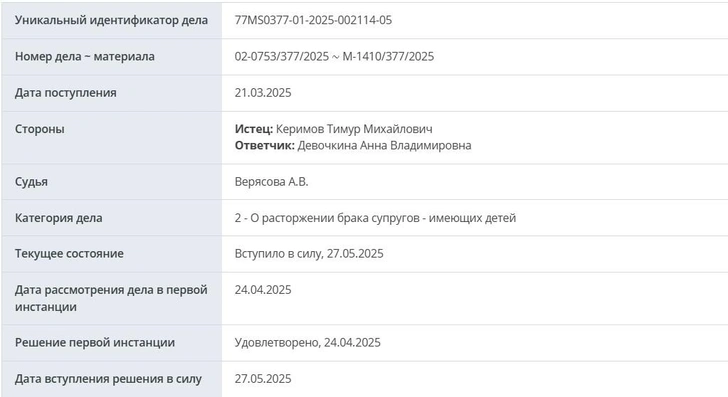Click the case category value about divorce

[x=375, y=218]
